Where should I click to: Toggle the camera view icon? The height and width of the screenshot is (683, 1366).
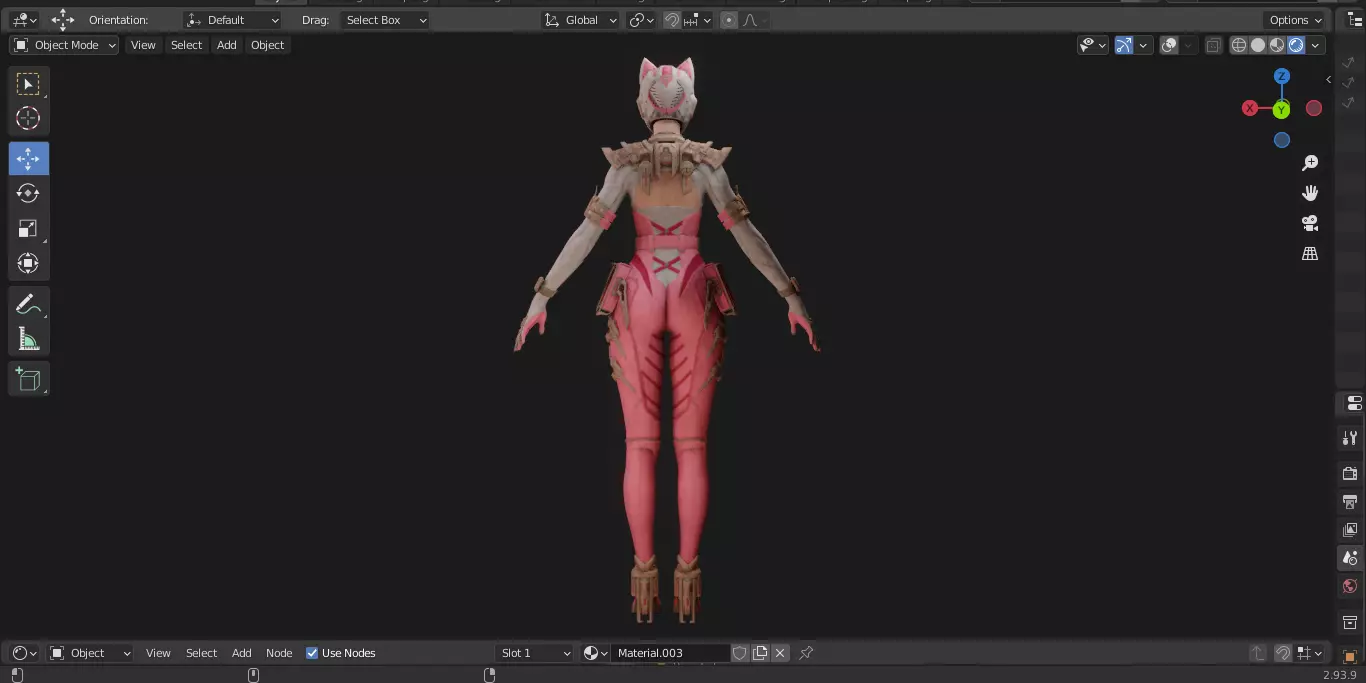coord(1310,223)
